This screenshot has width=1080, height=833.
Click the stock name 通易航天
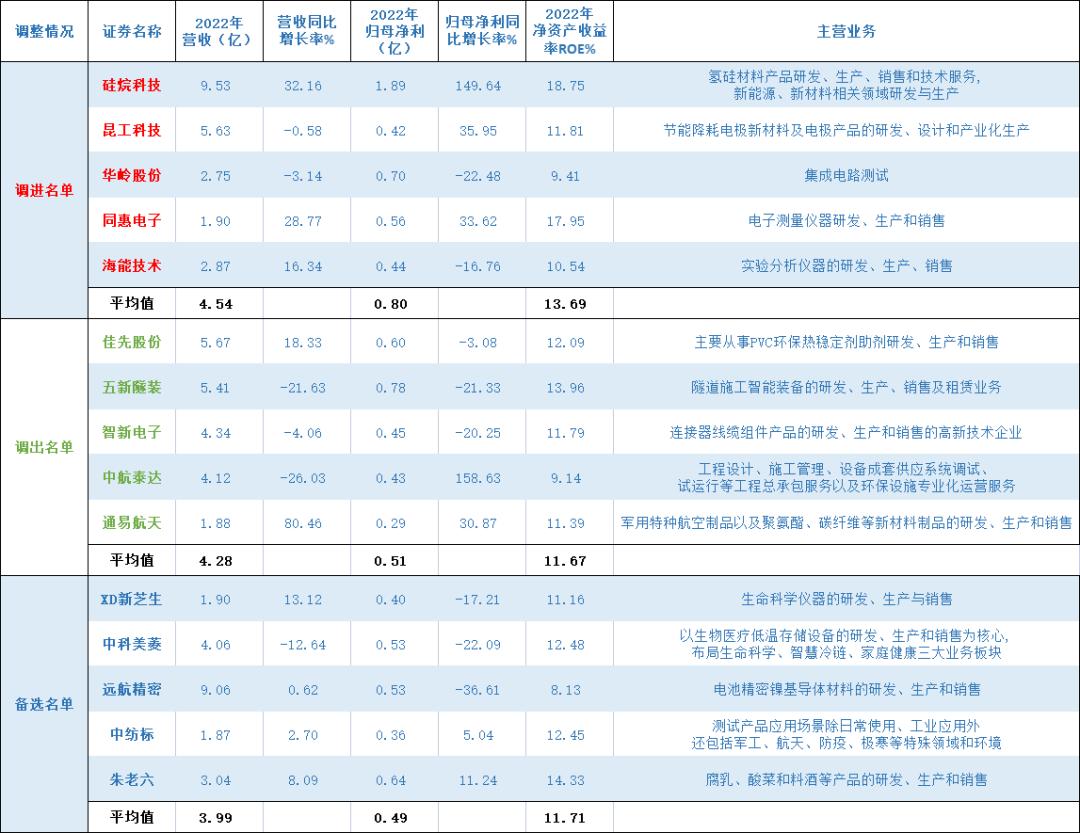click(x=132, y=522)
